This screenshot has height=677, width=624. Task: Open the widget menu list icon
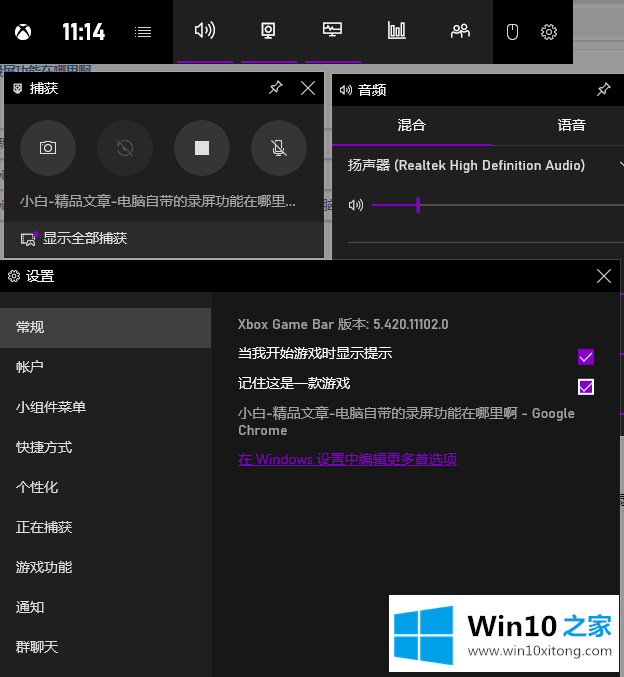coord(143,32)
